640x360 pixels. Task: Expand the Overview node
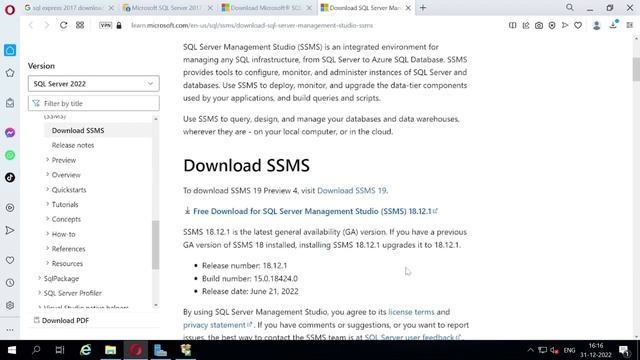(x=47, y=175)
